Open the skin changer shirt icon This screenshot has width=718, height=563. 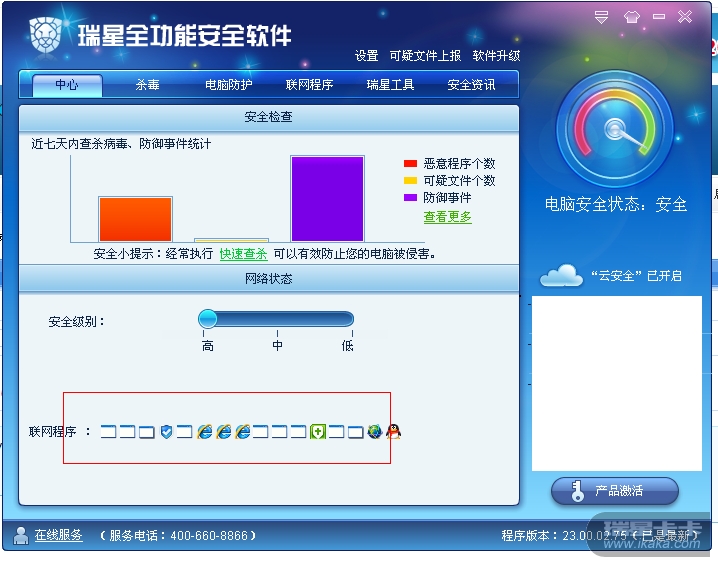click(631, 17)
